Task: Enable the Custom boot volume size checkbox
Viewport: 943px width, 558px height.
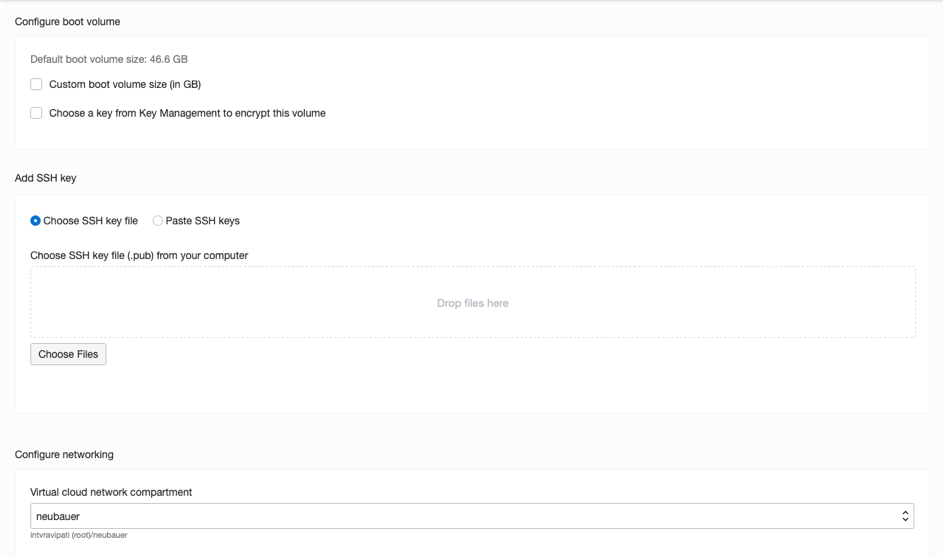Action: click(36, 85)
